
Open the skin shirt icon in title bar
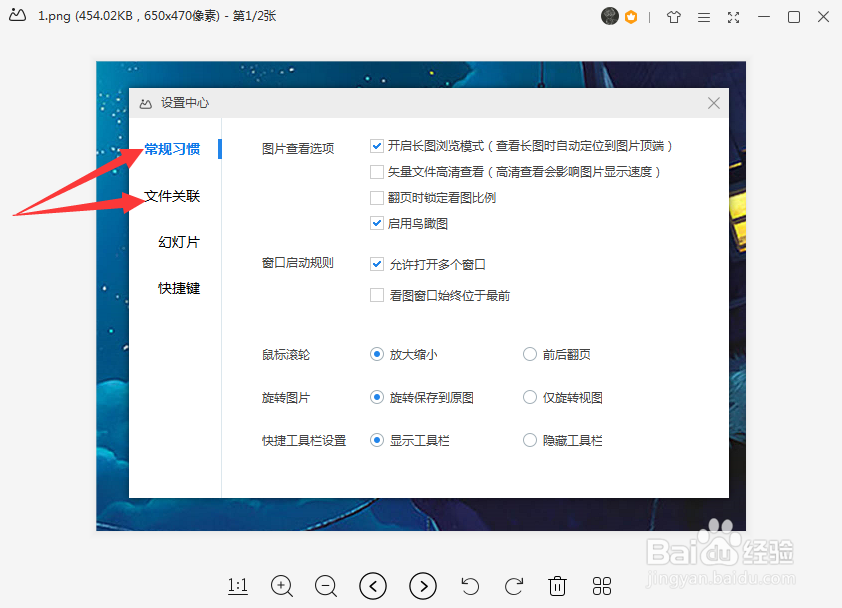[674, 17]
